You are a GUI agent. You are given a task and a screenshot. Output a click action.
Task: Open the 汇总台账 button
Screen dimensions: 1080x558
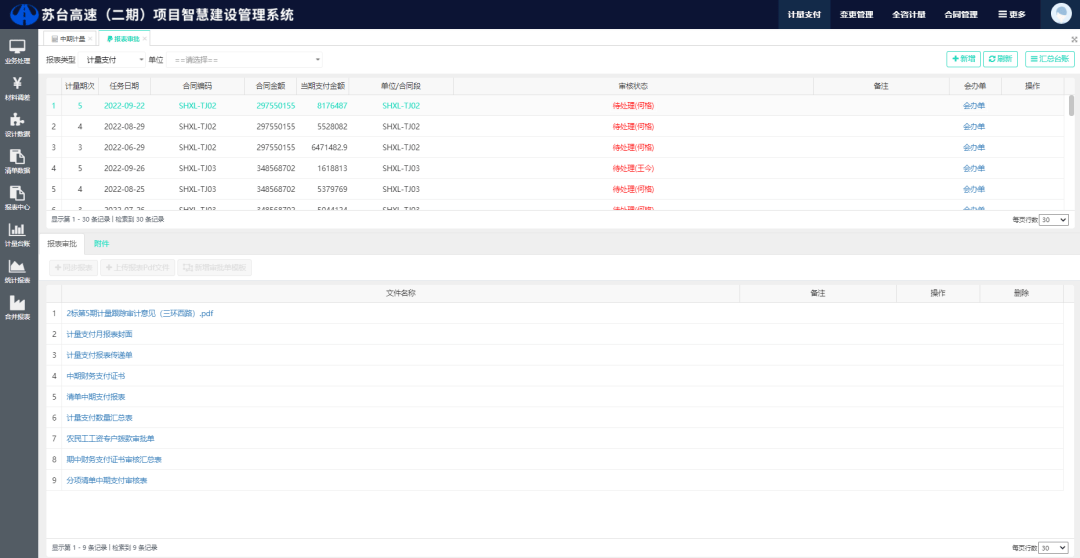click(x=1050, y=59)
